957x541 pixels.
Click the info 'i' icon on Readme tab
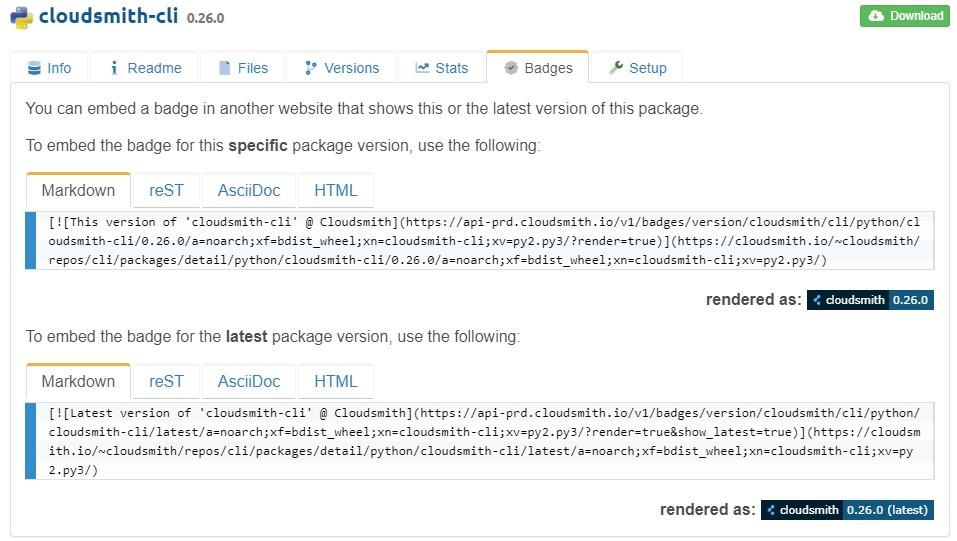pyautogui.click(x=114, y=68)
